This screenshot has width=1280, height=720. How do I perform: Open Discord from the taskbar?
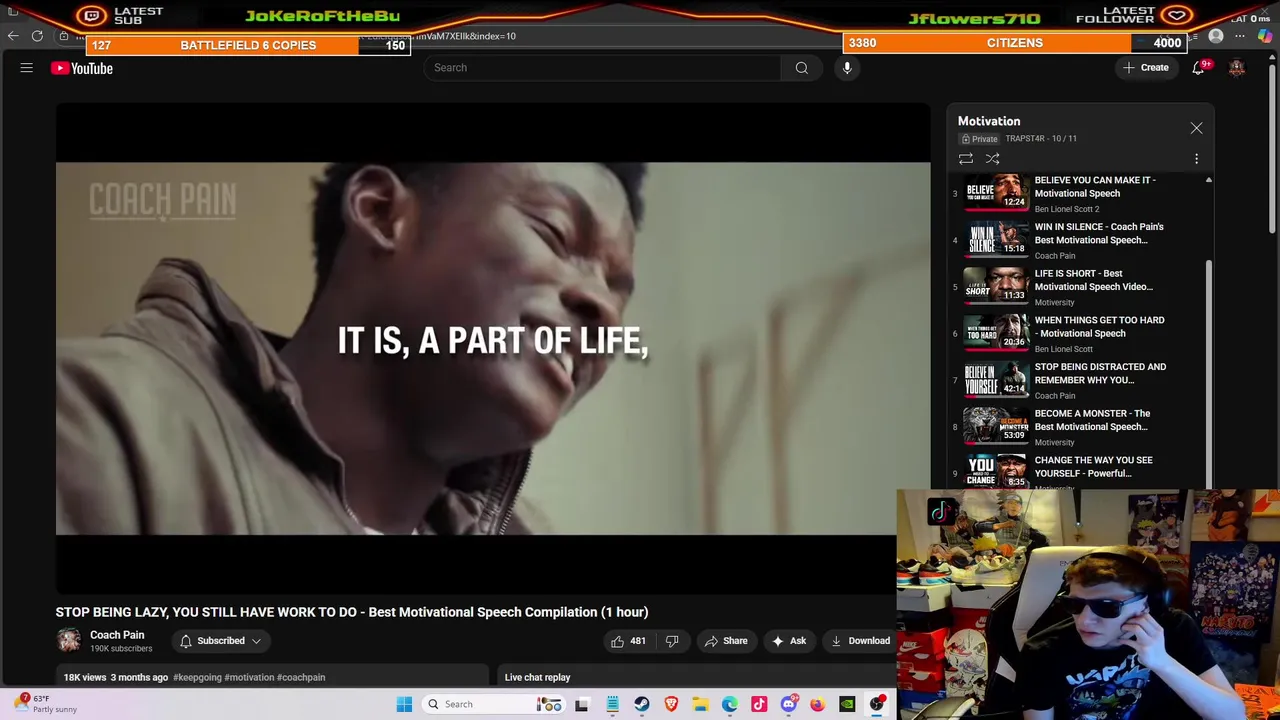tap(789, 704)
